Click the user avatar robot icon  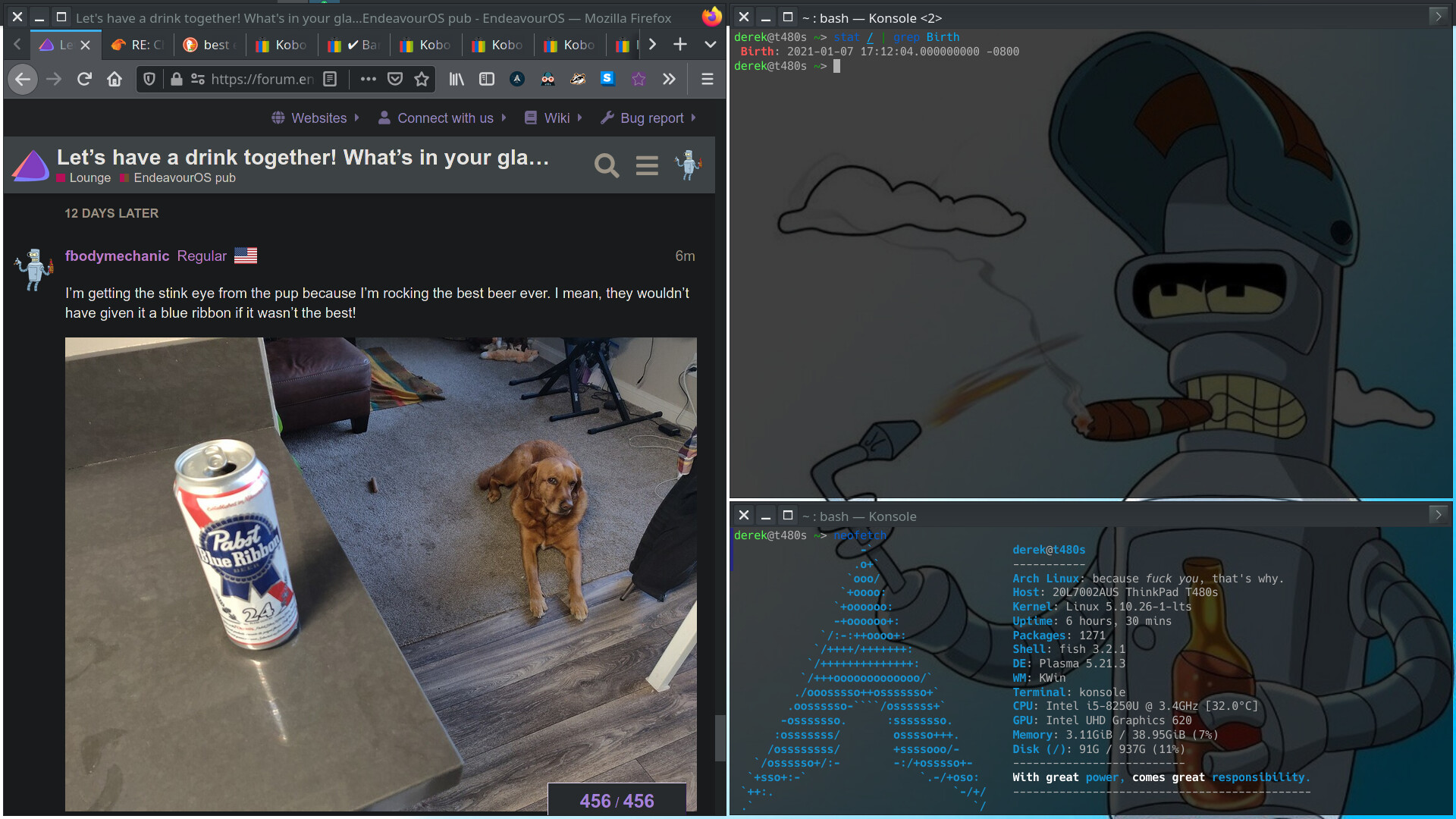[691, 166]
